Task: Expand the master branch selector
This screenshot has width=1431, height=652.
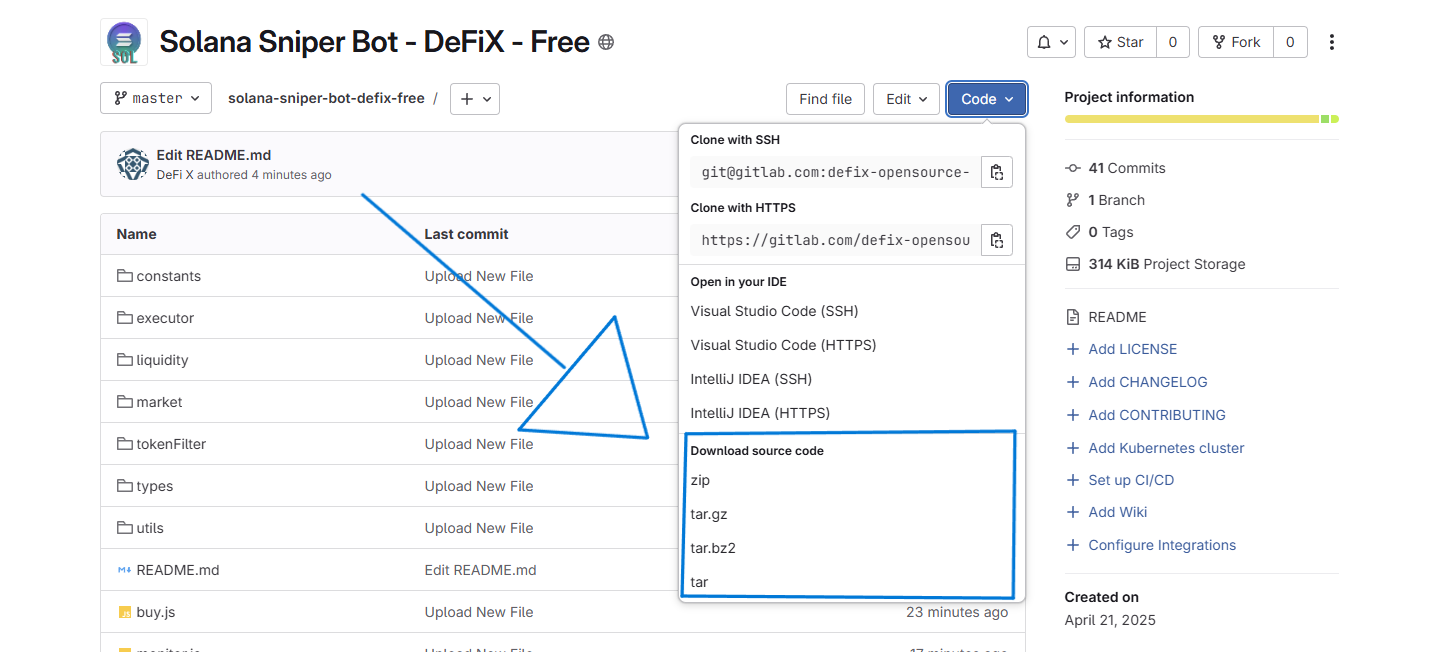Action: pos(156,98)
